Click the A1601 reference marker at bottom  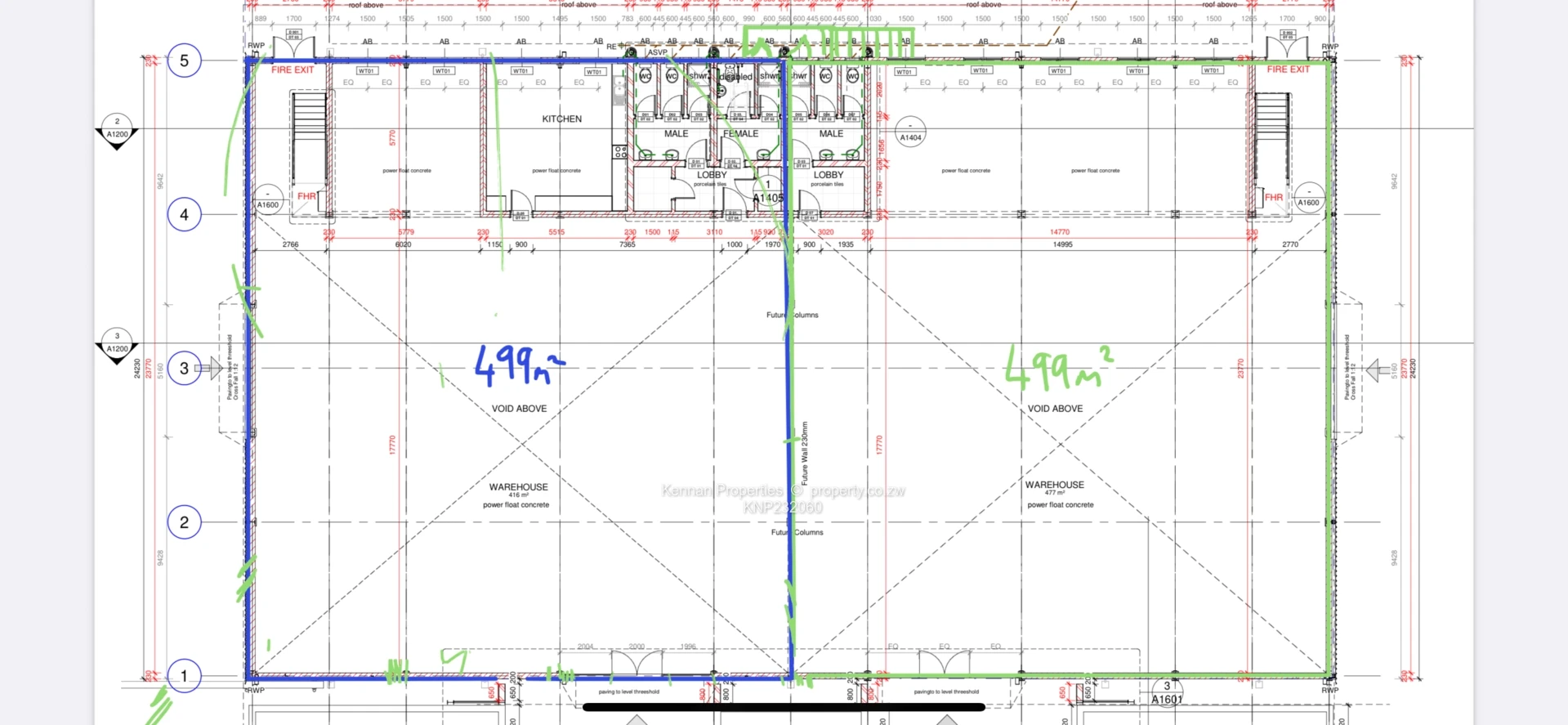tap(1167, 692)
